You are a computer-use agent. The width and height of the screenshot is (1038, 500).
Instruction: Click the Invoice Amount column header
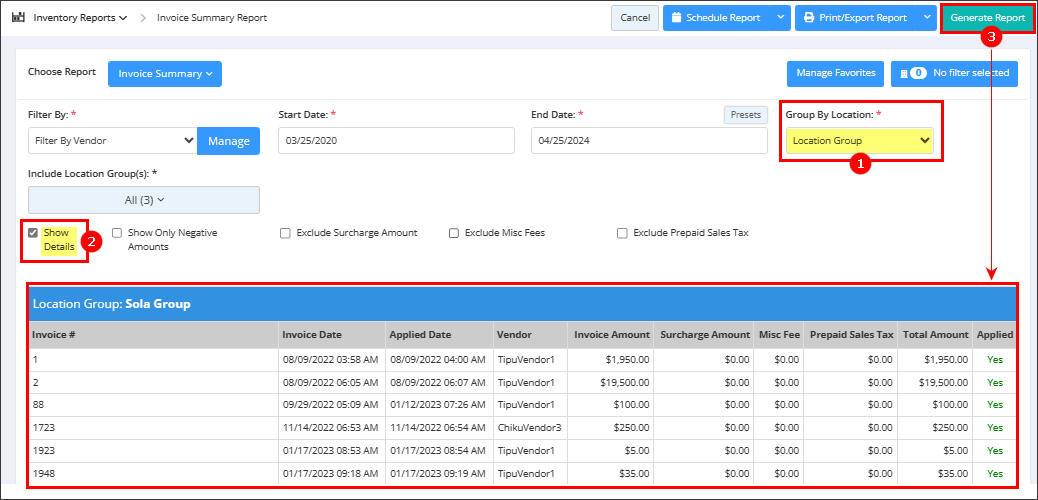tap(610, 335)
